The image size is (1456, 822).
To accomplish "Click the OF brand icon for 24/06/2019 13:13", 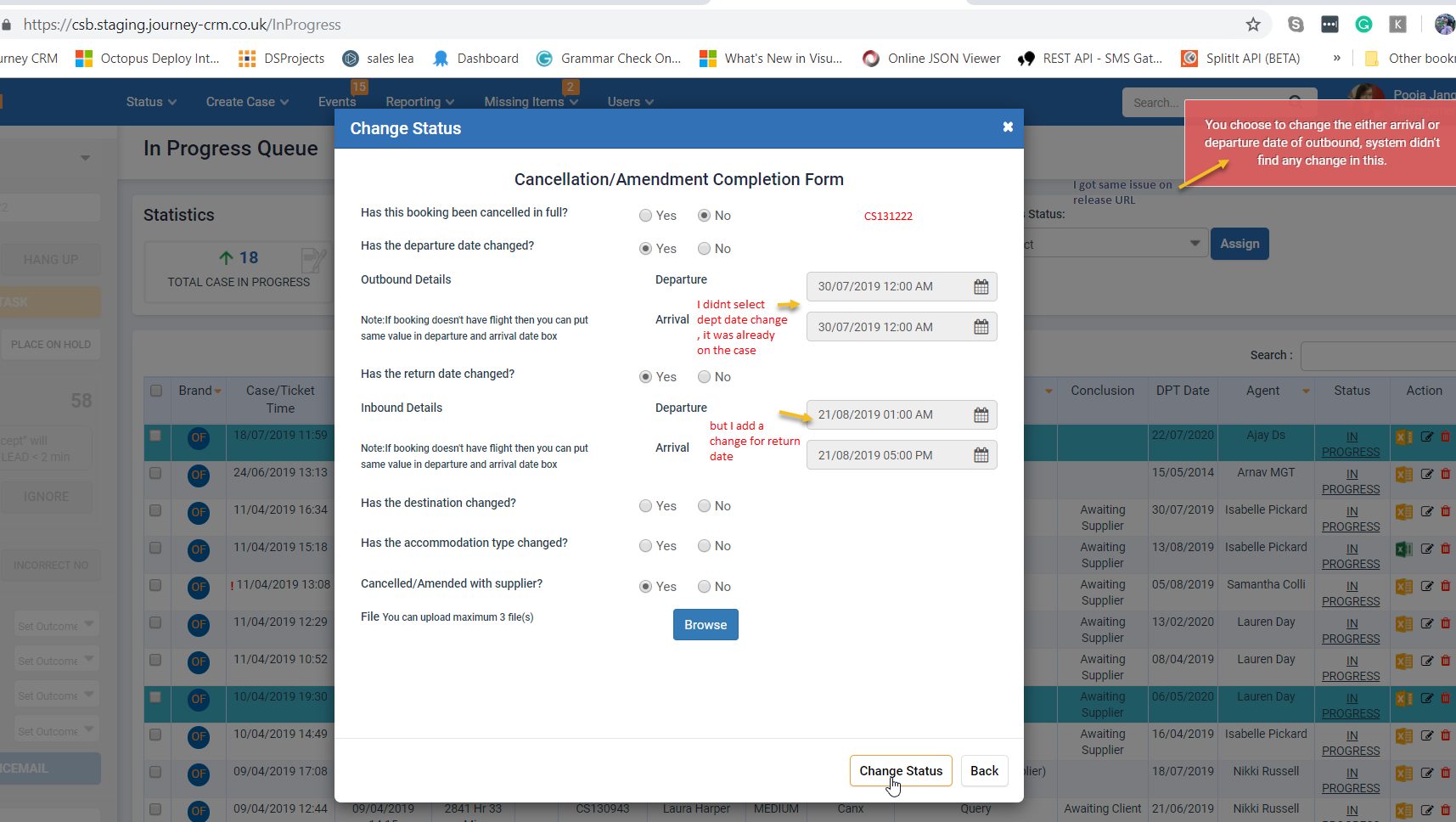I will coord(199,476).
